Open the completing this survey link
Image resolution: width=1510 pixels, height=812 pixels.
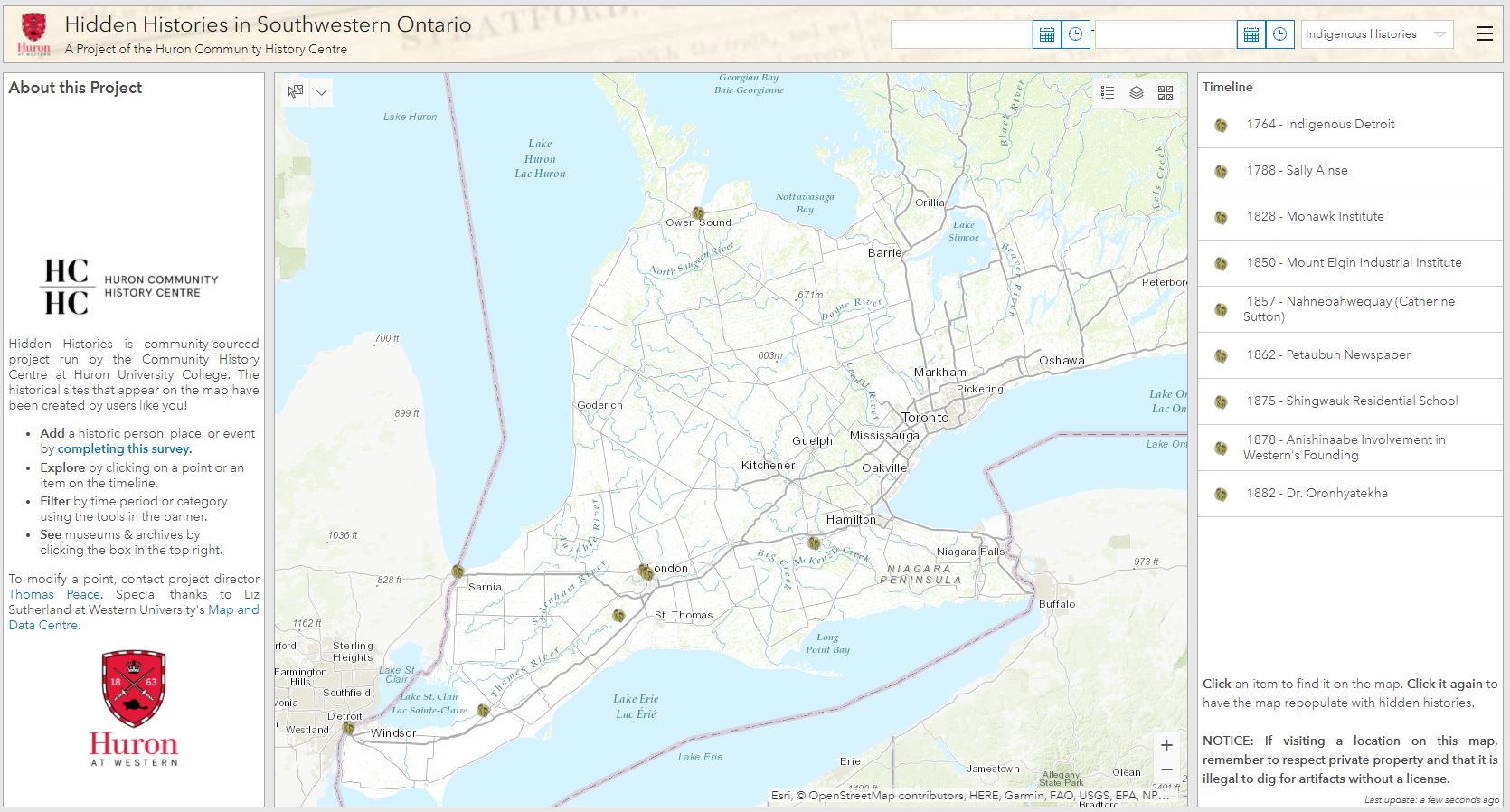click(124, 449)
